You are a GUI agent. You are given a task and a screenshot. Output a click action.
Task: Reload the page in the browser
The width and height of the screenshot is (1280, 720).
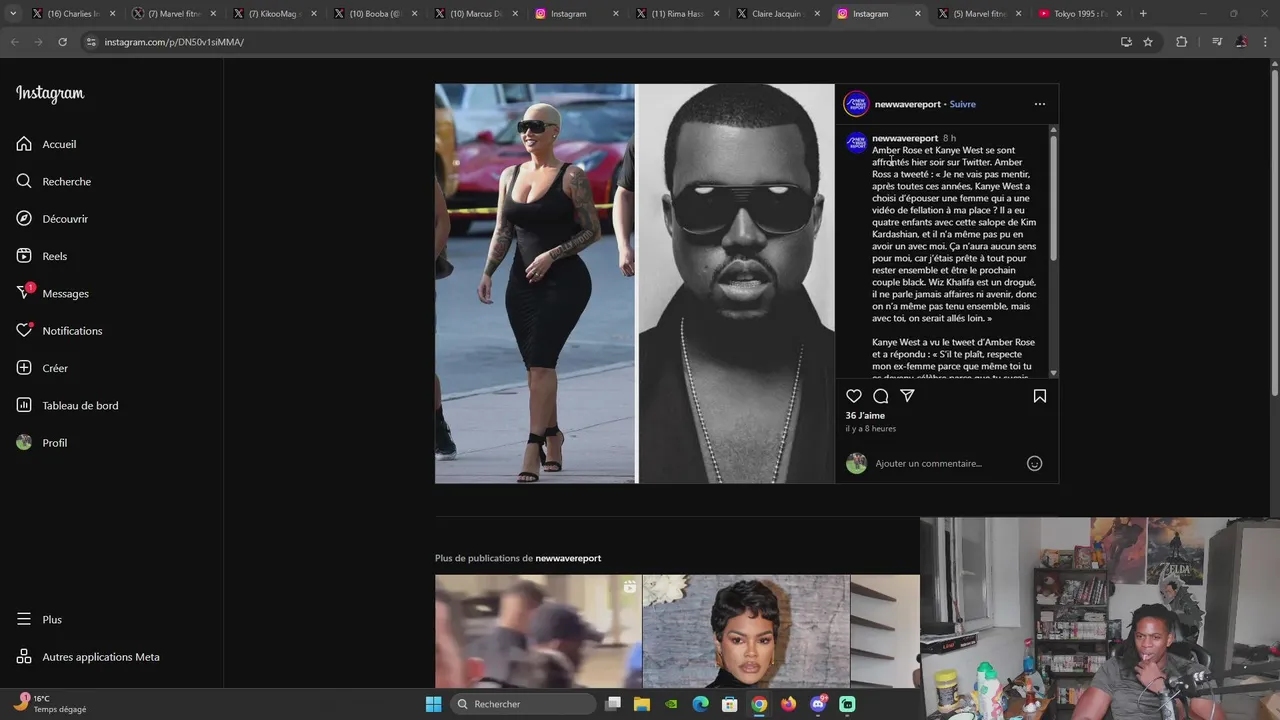point(62,42)
